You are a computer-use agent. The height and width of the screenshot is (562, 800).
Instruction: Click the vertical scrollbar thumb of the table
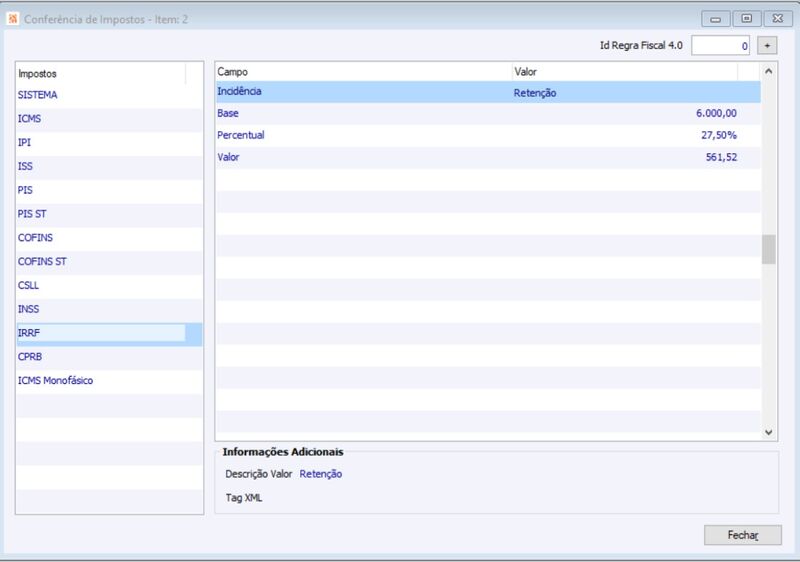769,249
